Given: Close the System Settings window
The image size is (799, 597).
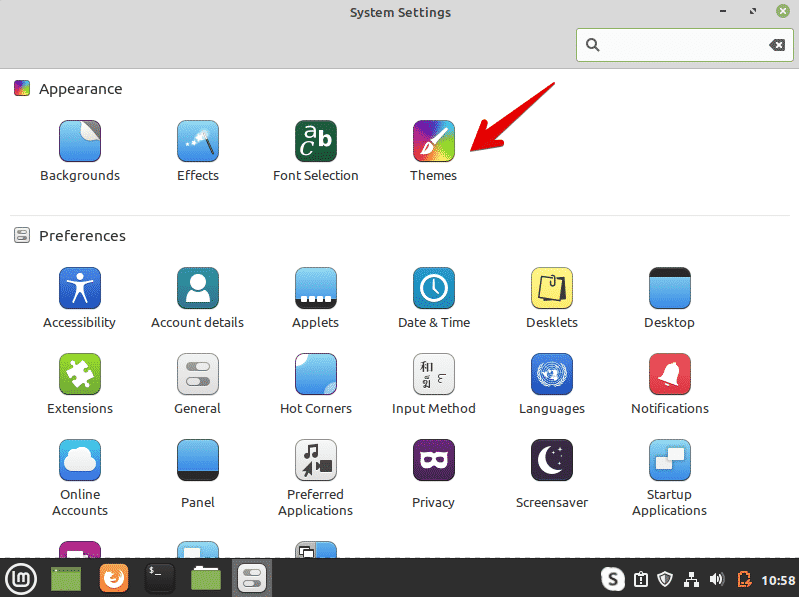Looking at the screenshot, I should tap(783, 11).
